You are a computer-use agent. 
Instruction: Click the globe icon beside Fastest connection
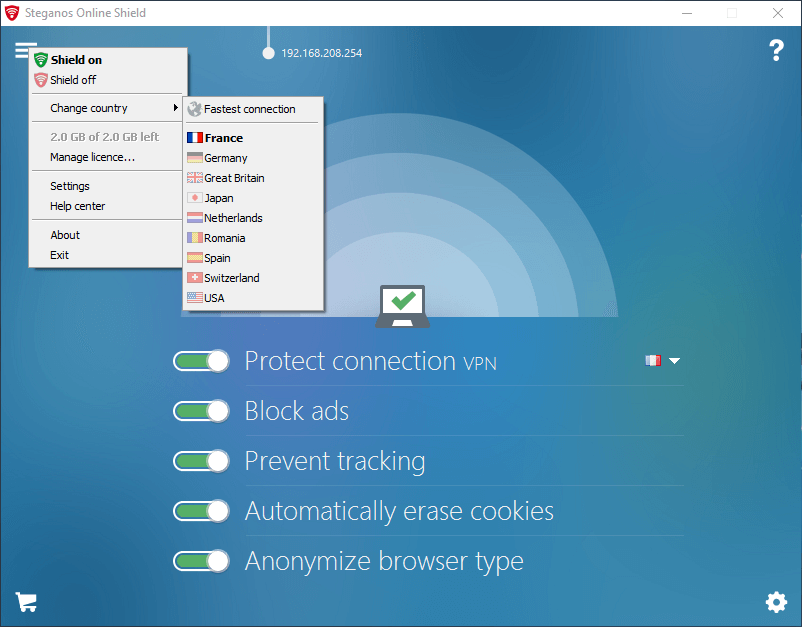pyautogui.click(x=194, y=109)
